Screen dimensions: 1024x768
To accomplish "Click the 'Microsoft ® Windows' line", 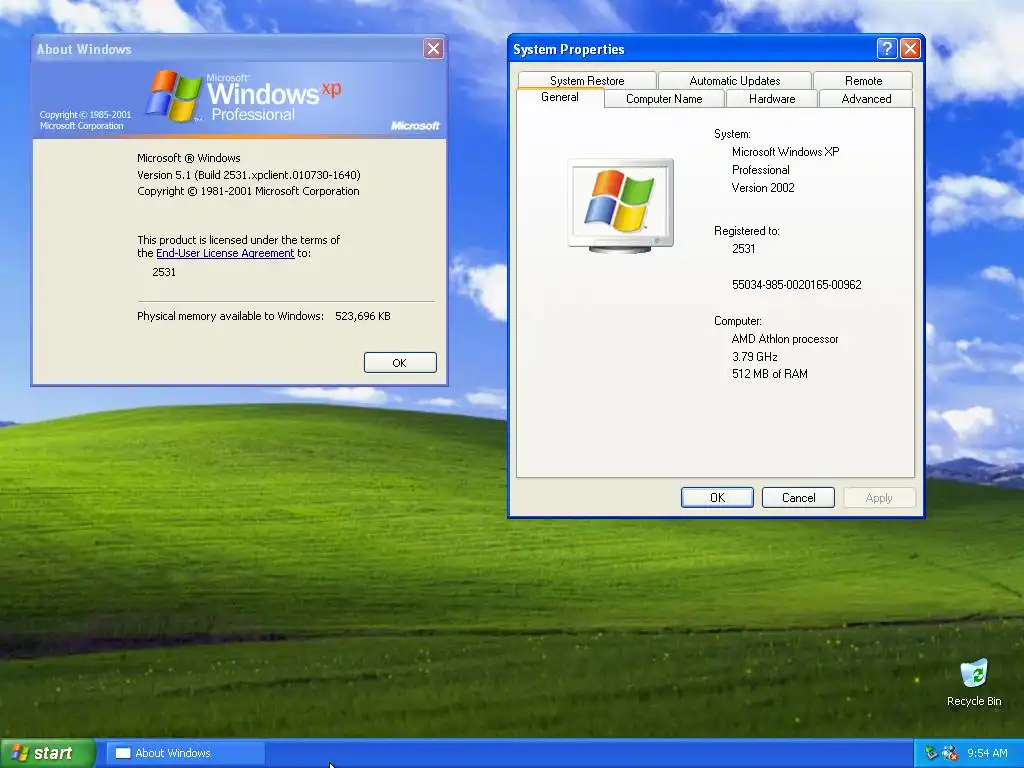I will point(189,158).
